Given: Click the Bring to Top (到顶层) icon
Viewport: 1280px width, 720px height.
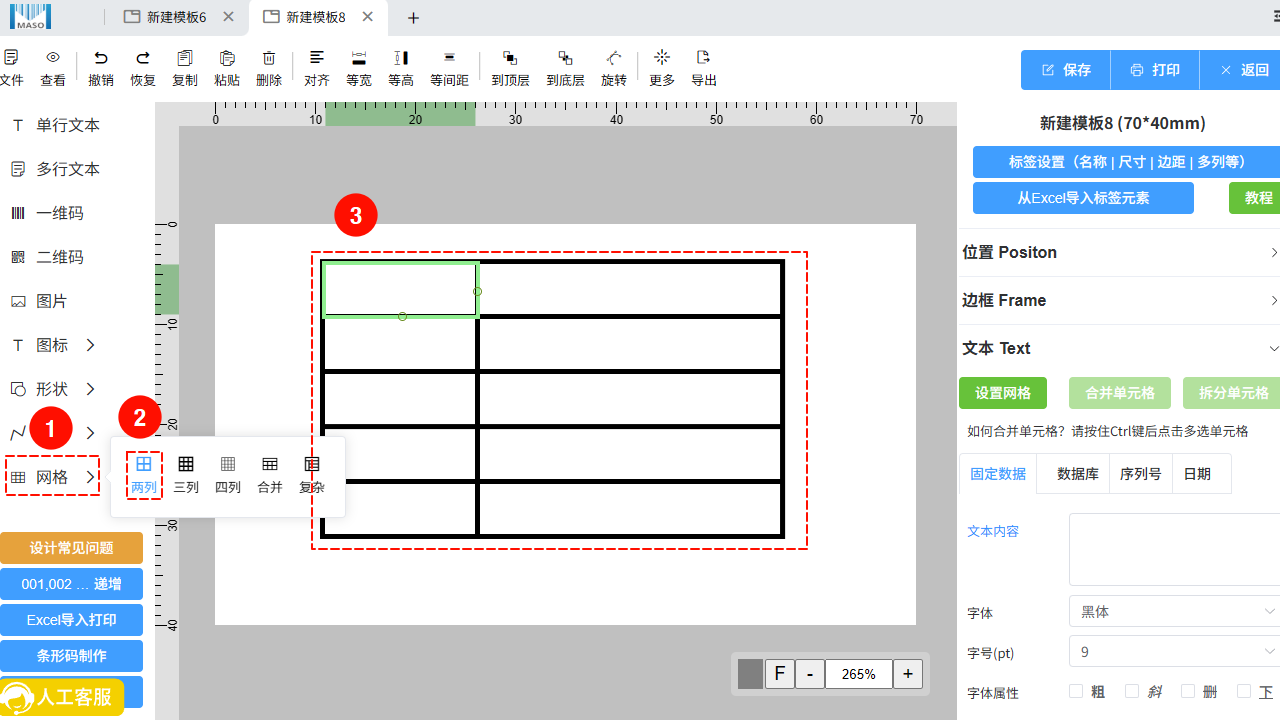Looking at the screenshot, I should [510, 59].
